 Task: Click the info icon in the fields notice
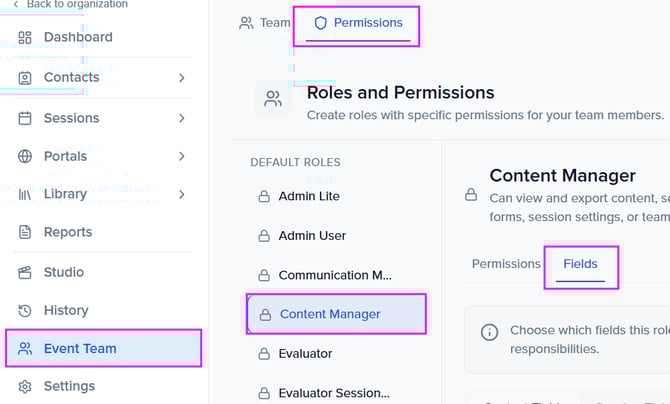point(490,331)
